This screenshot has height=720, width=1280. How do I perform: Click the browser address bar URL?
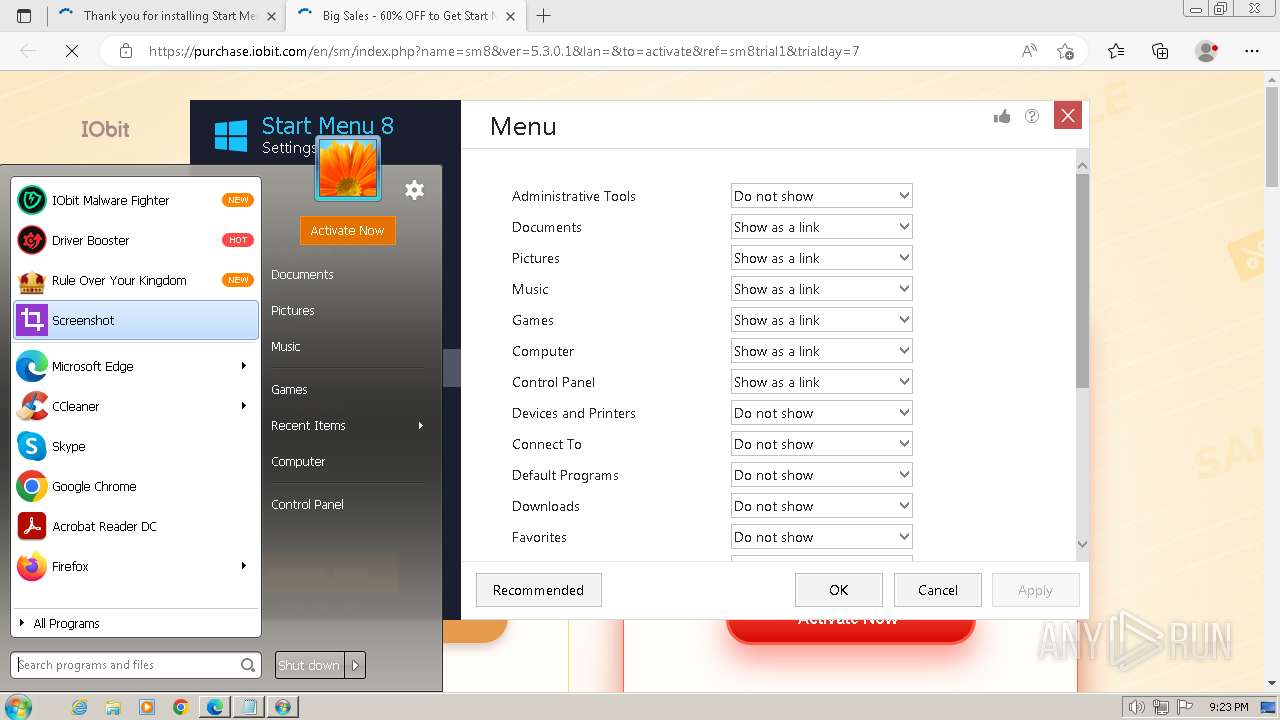tap(504, 51)
